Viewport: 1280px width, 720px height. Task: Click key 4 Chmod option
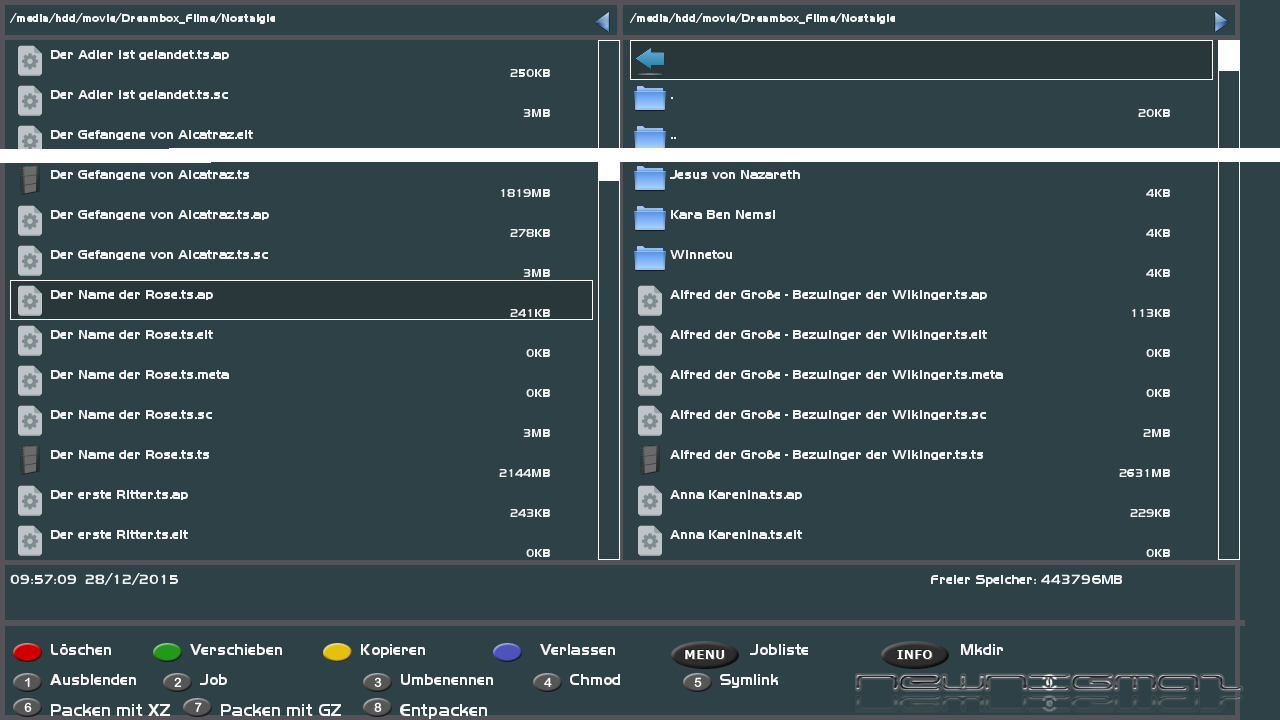547,682
